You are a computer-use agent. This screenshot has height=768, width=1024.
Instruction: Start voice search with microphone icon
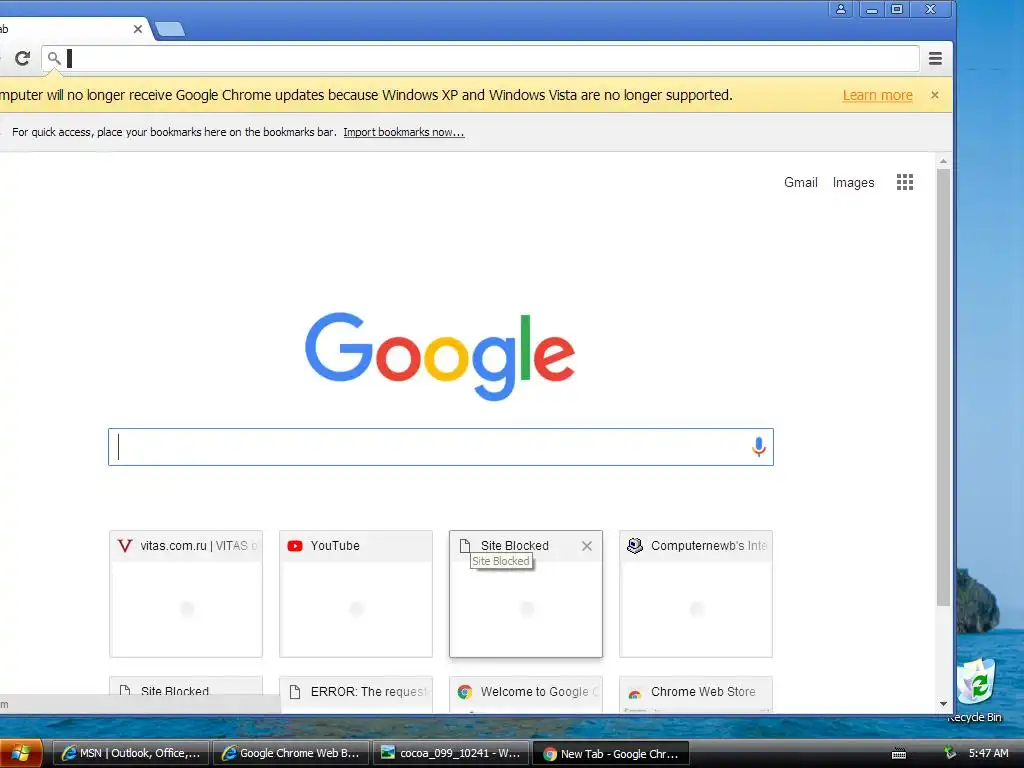click(x=758, y=447)
